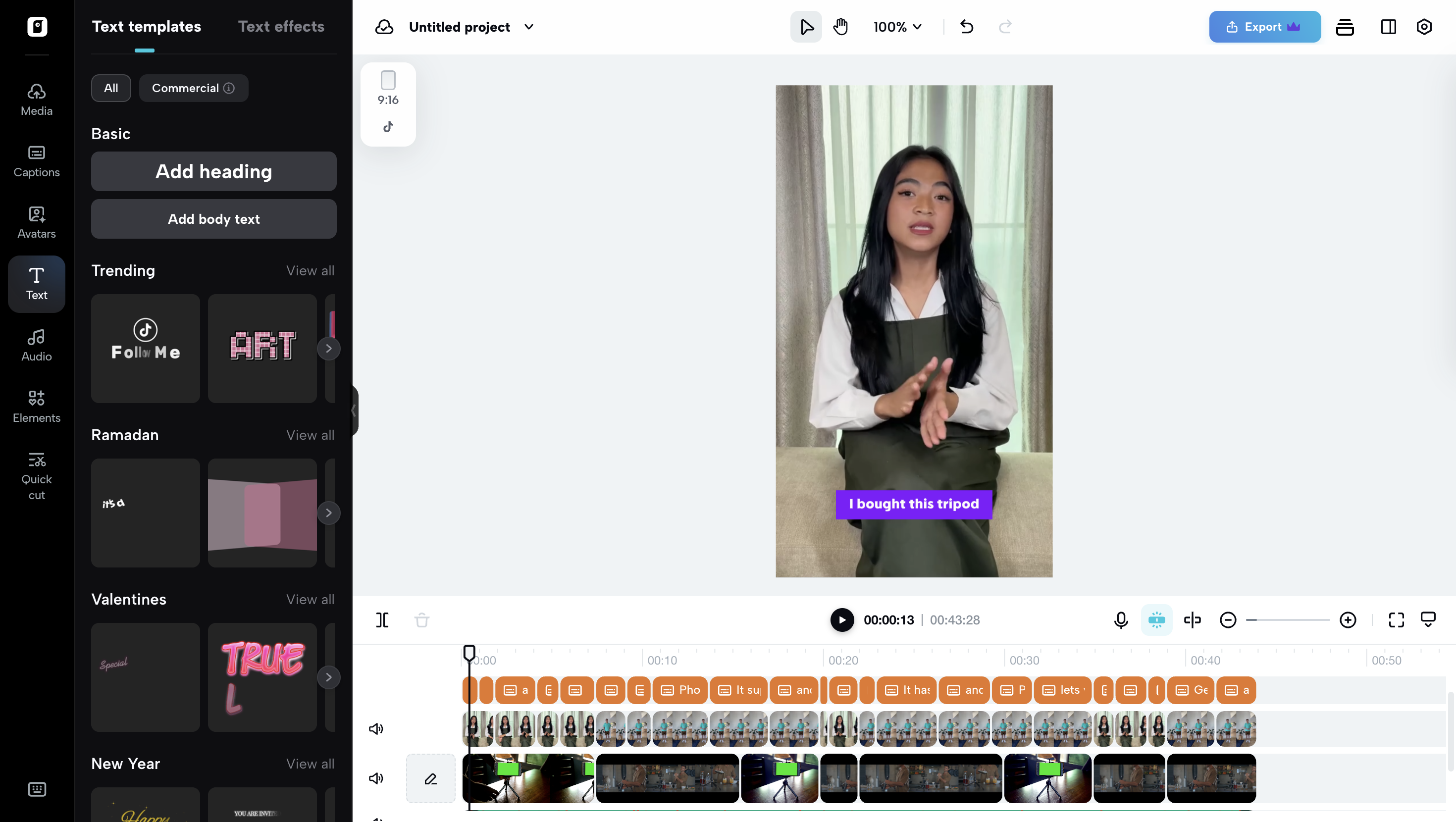The width and height of the screenshot is (1456, 822).
Task: Switch to the Text effects tab
Action: click(x=281, y=27)
